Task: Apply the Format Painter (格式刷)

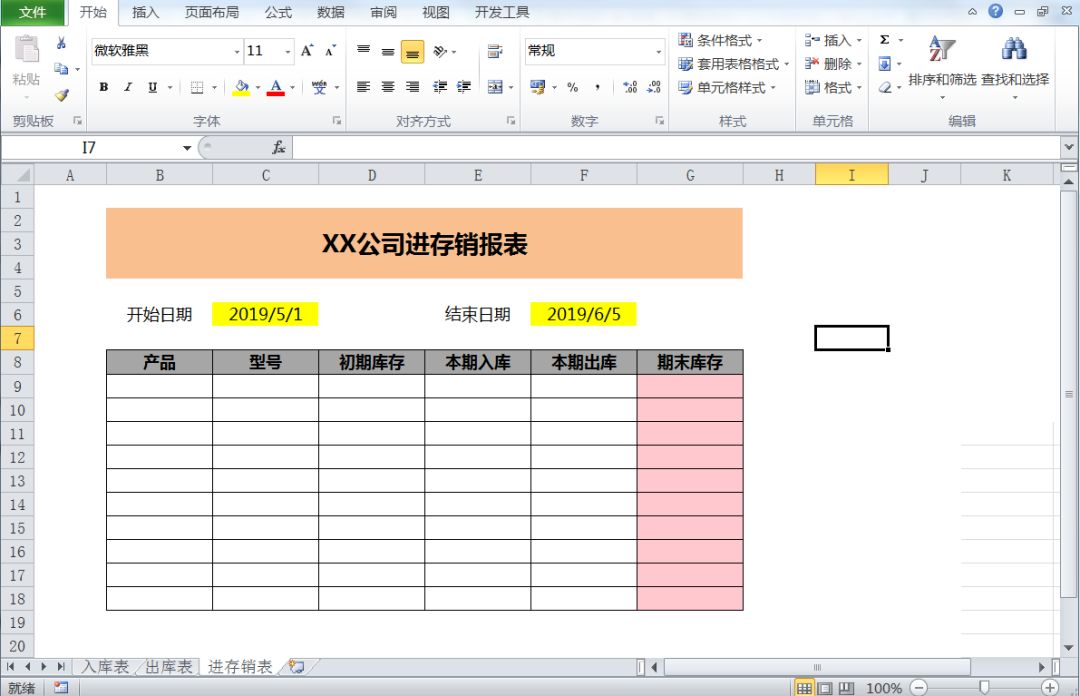Action: coord(60,96)
